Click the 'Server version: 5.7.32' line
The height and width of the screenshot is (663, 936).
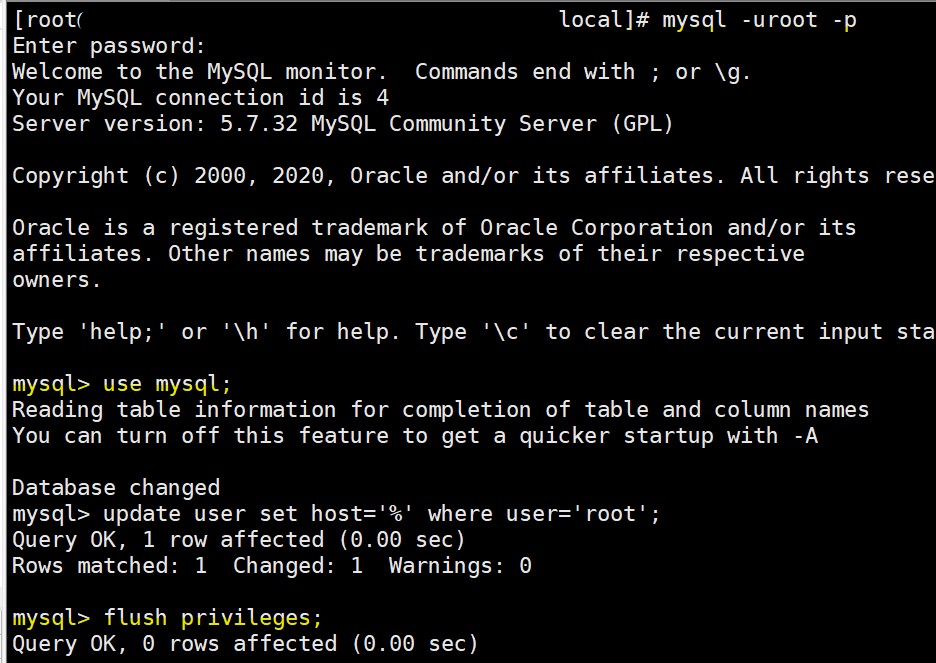[x=343, y=124]
